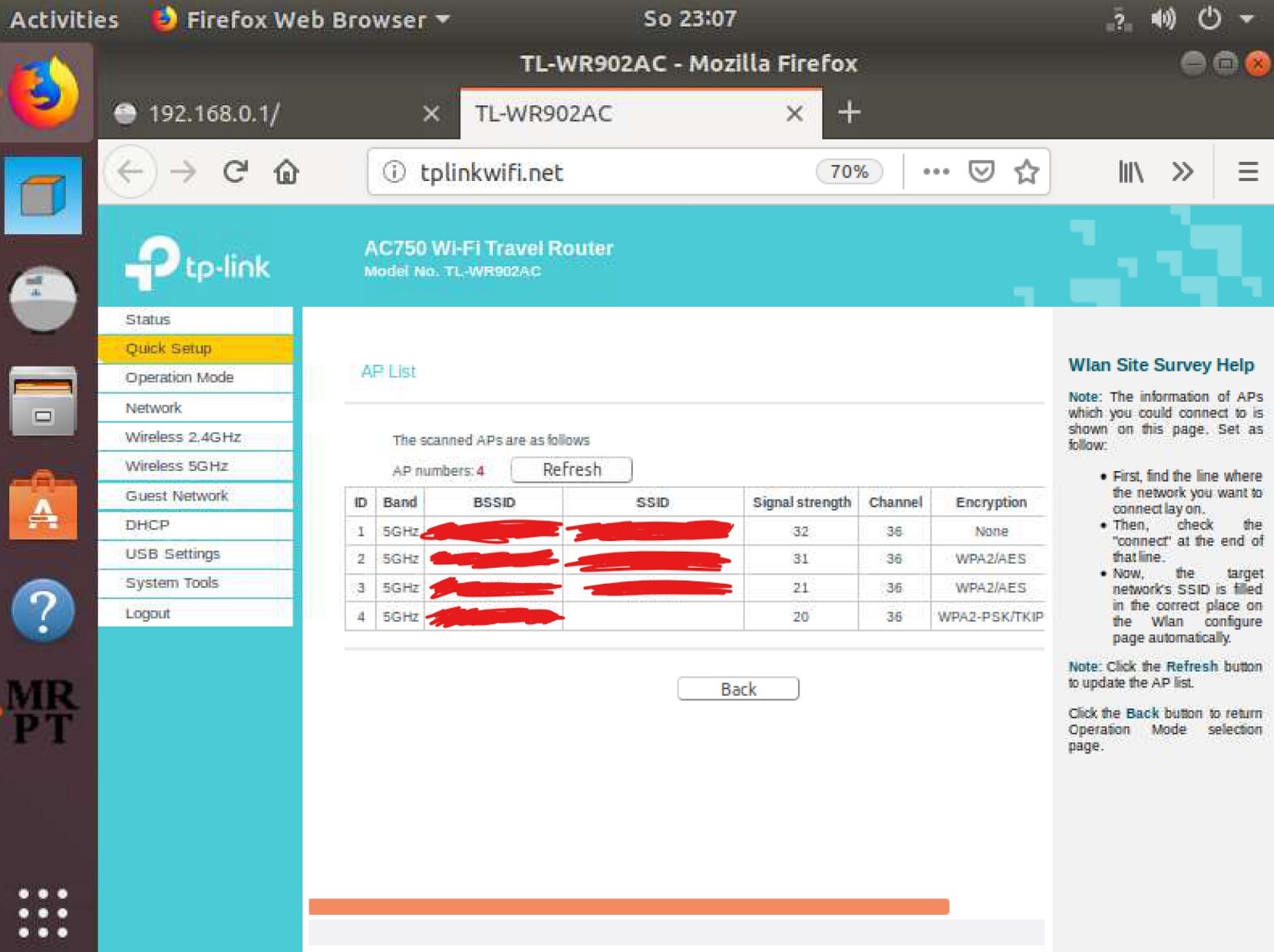Open Wireless 5GHz menu item
Image resolution: width=1274 pixels, height=952 pixels.
coord(177,466)
